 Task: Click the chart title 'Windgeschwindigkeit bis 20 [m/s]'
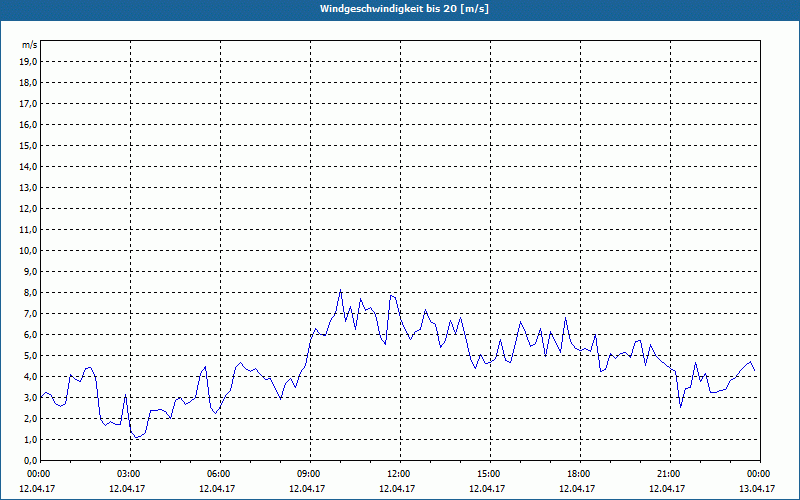(x=404, y=9)
